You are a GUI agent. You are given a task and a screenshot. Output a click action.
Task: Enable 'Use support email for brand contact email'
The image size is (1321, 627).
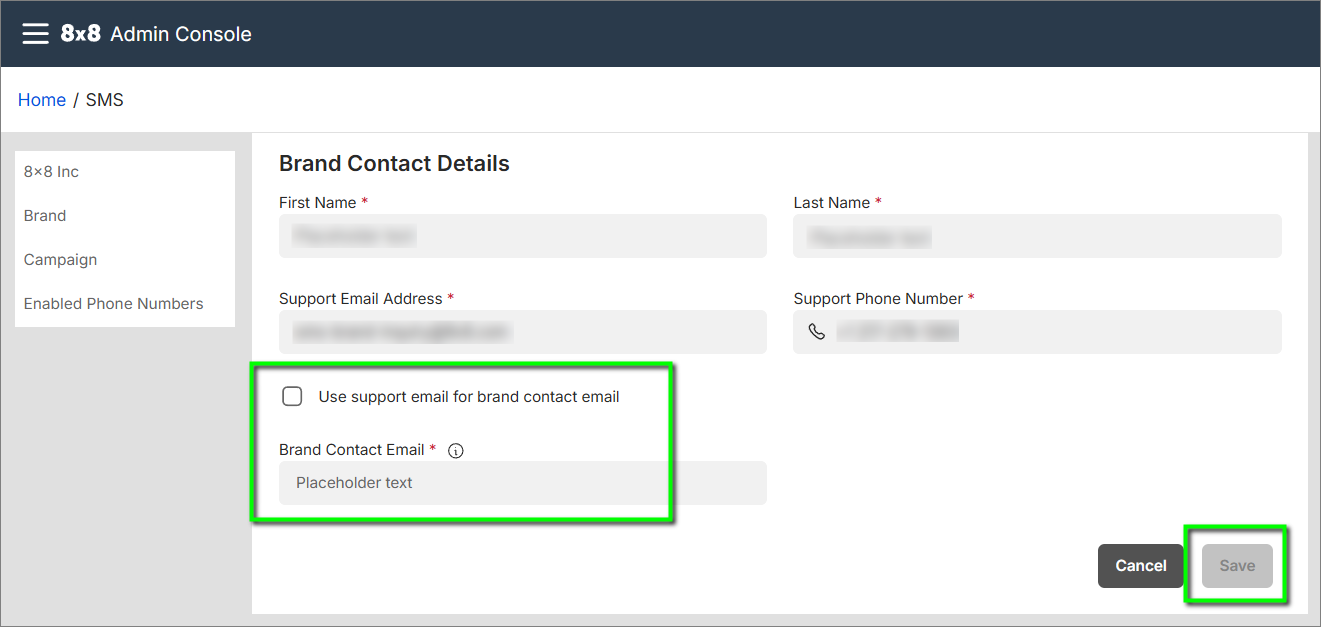tap(292, 397)
